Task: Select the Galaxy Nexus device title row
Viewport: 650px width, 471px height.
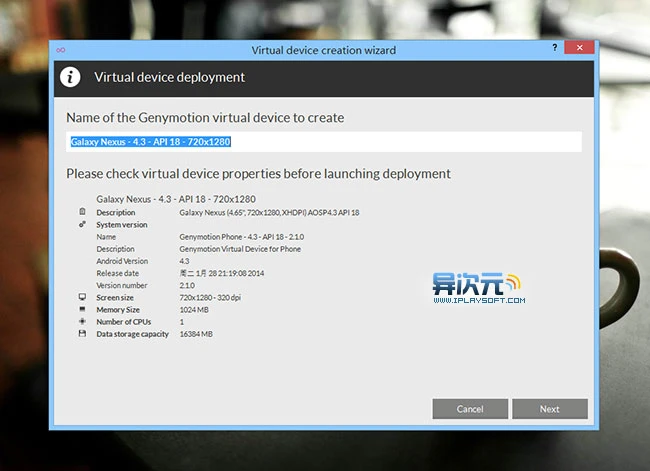Action: [x=176, y=199]
